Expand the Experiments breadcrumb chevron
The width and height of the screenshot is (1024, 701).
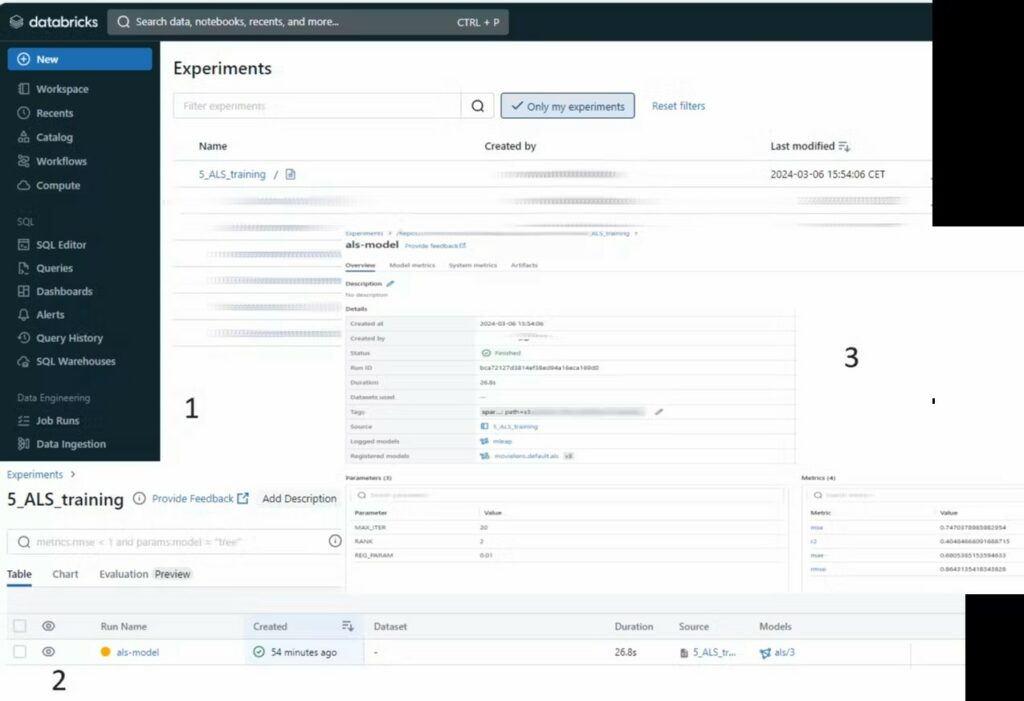73,475
